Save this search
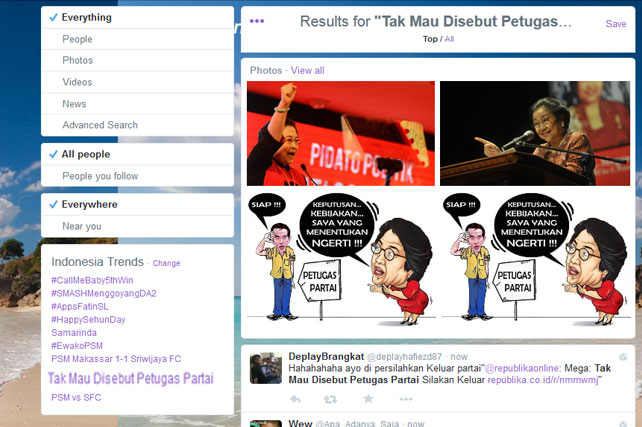Viewport: 642px width, 427px height. [616, 24]
